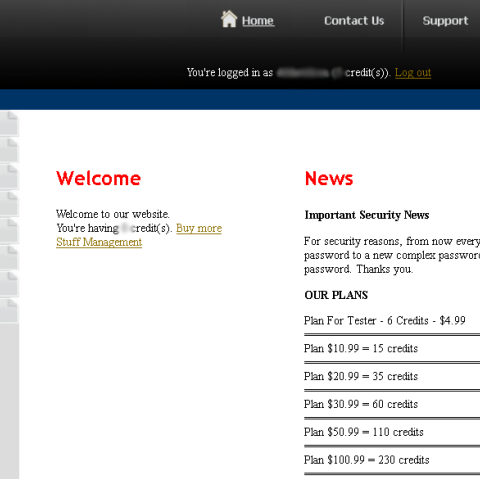Screen dimensions: 480x479
Task: Open the Stuff Management link
Action: (99, 242)
